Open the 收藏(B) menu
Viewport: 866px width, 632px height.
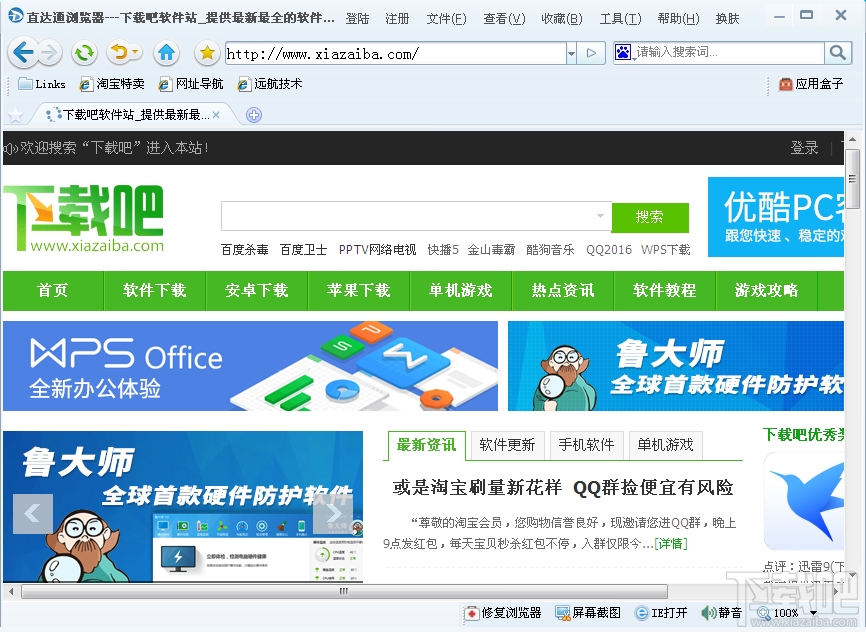point(562,19)
